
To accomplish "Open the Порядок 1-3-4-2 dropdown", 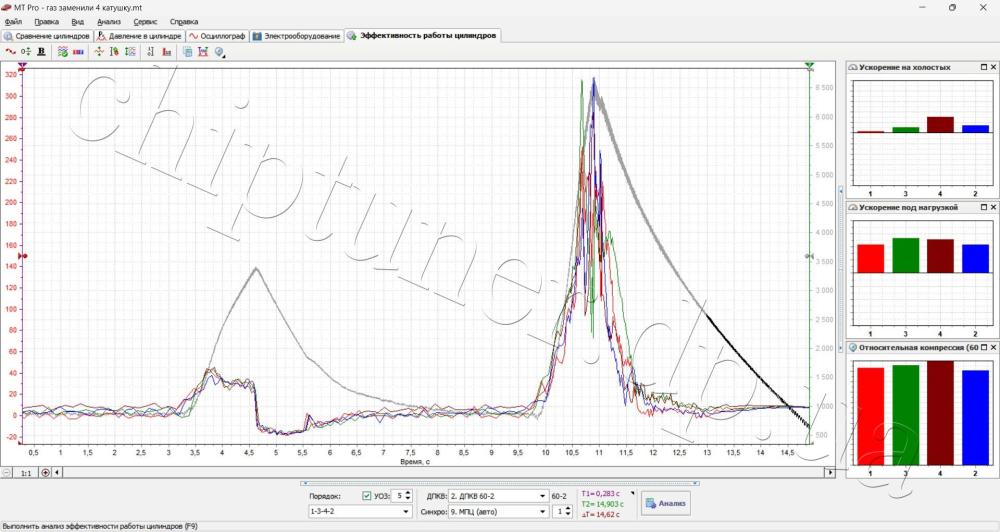I will click(360, 512).
